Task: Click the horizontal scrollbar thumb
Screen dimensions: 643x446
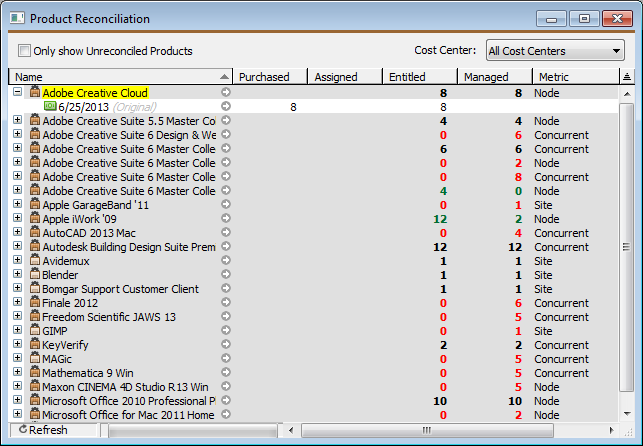Action: click(427, 430)
